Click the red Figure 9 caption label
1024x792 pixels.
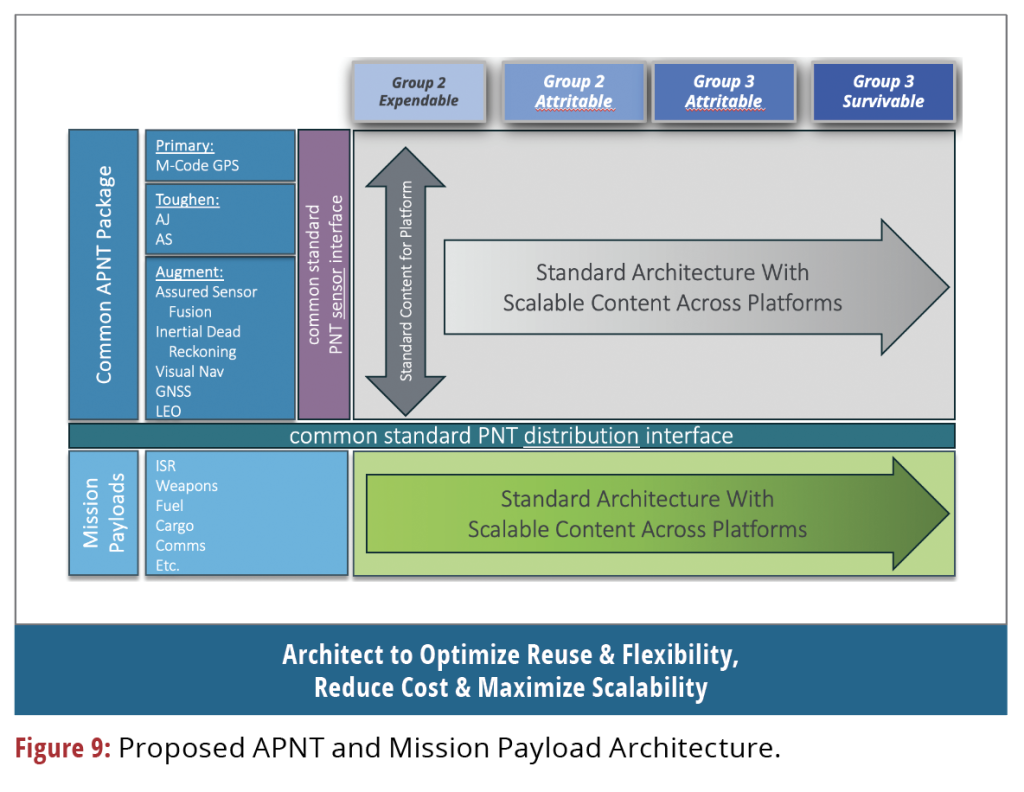pyautogui.click(x=62, y=750)
